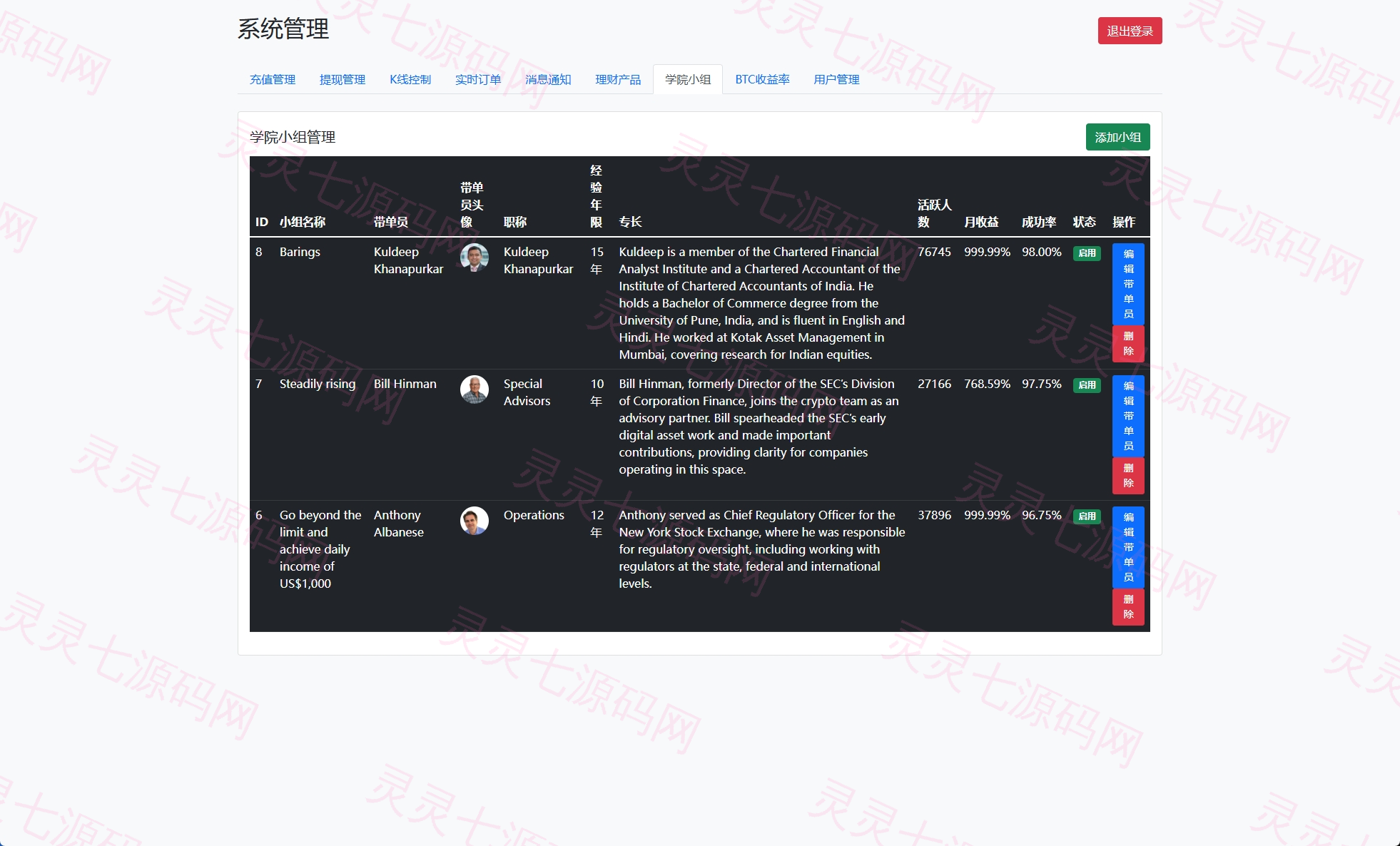Image resolution: width=1400 pixels, height=846 pixels.
Task: Edit trader for Barings group
Action: pyautogui.click(x=1128, y=284)
